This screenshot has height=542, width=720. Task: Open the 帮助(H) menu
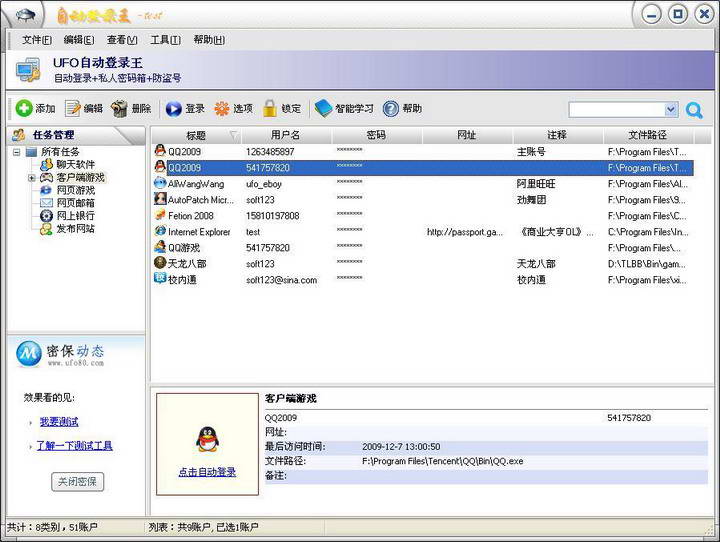[x=209, y=40]
